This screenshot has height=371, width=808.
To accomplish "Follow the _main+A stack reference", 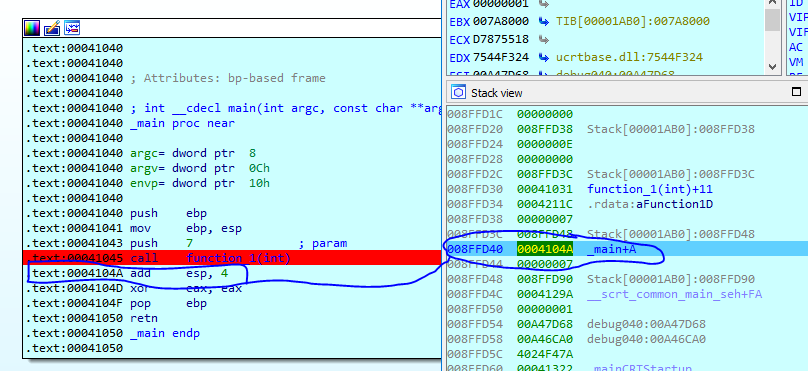I will [612, 249].
